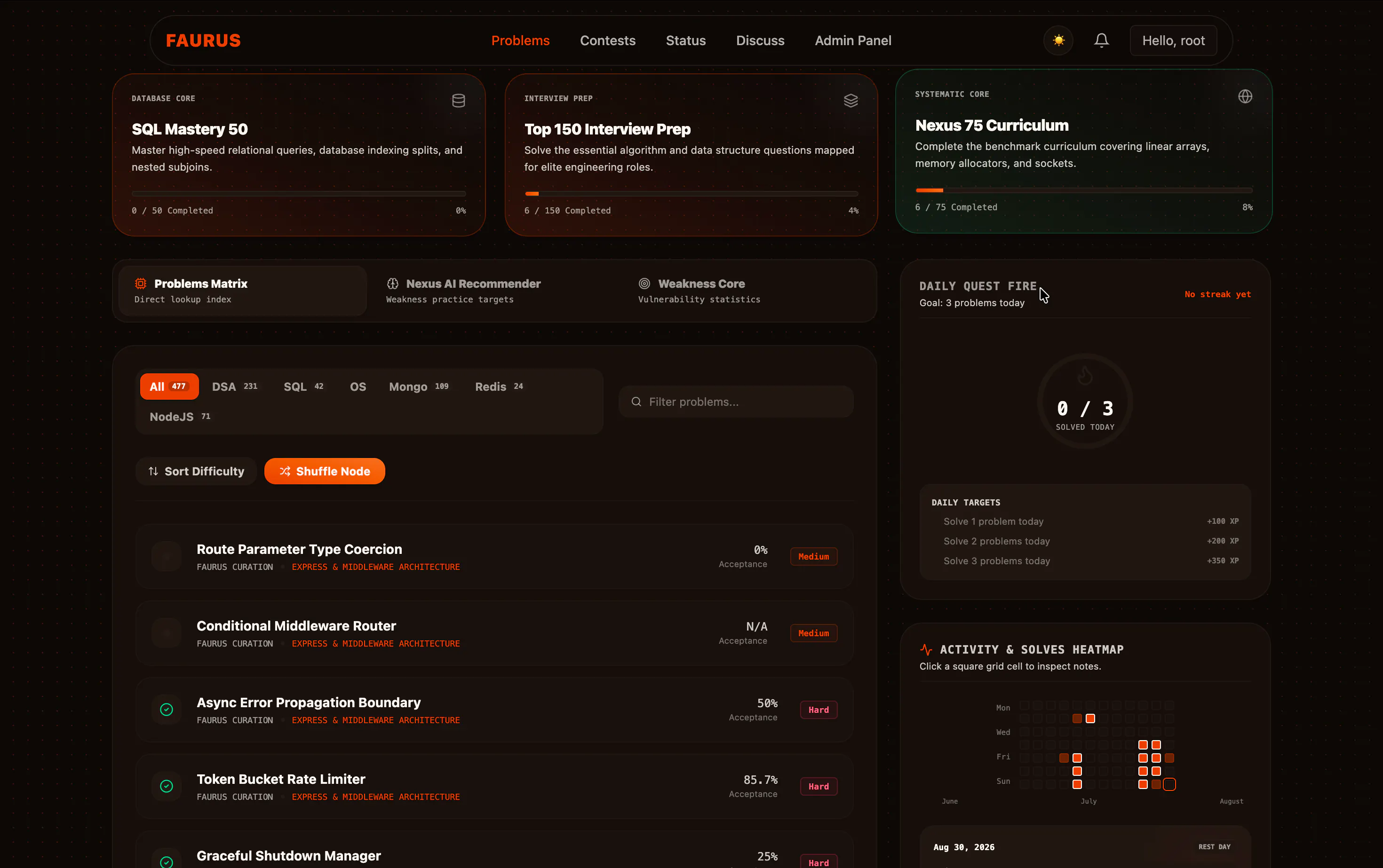Click the "Aug 30, 2026" date label
Screen dimensions: 1383x868
click(964, 847)
